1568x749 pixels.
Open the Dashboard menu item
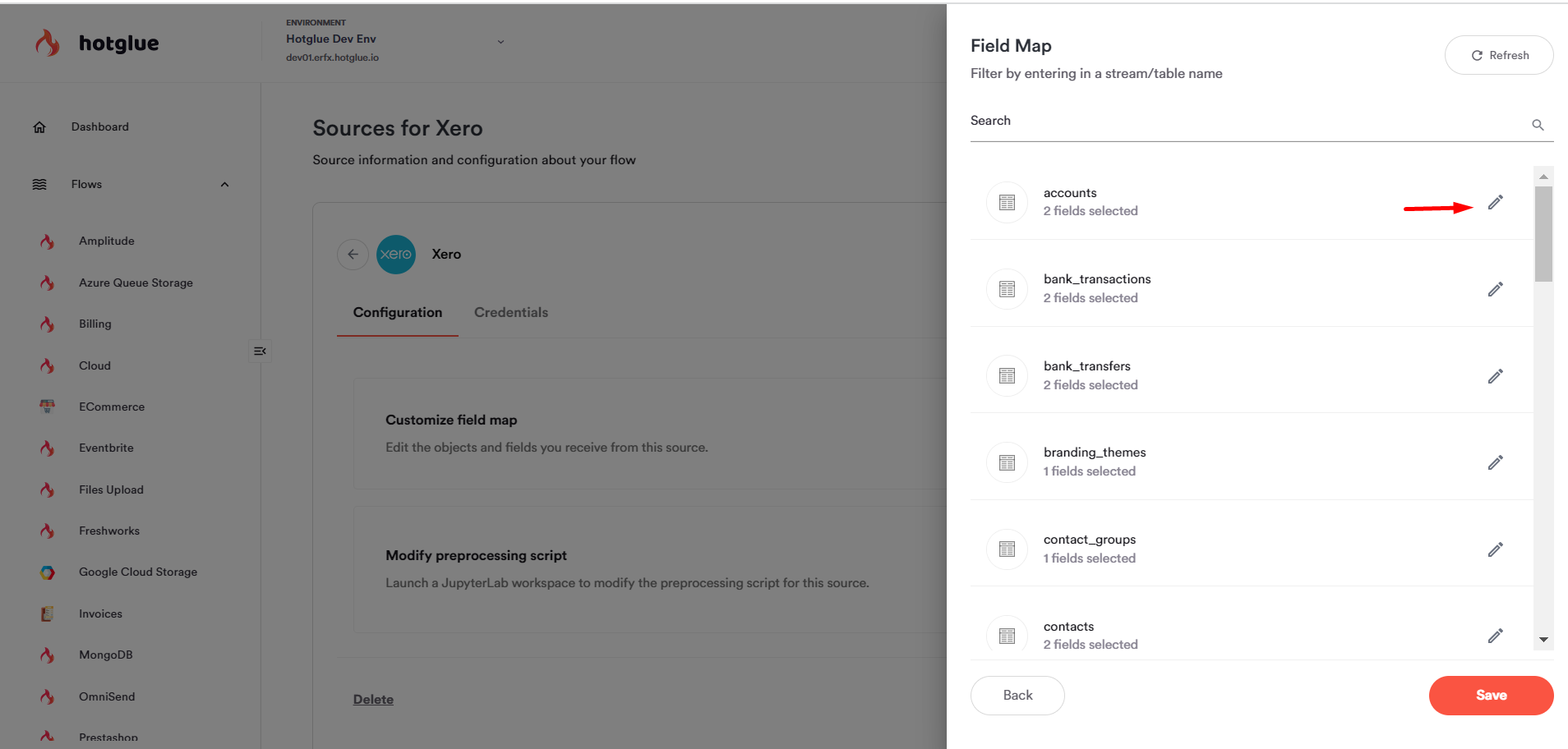pyautogui.click(x=100, y=126)
